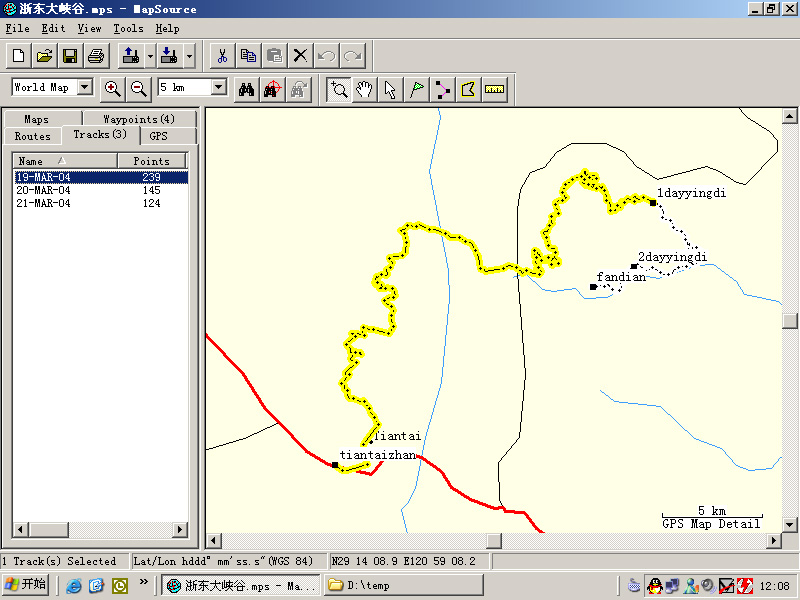Click the Save floppy disk icon
Image resolution: width=800 pixels, height=600 pixels.
70,55
